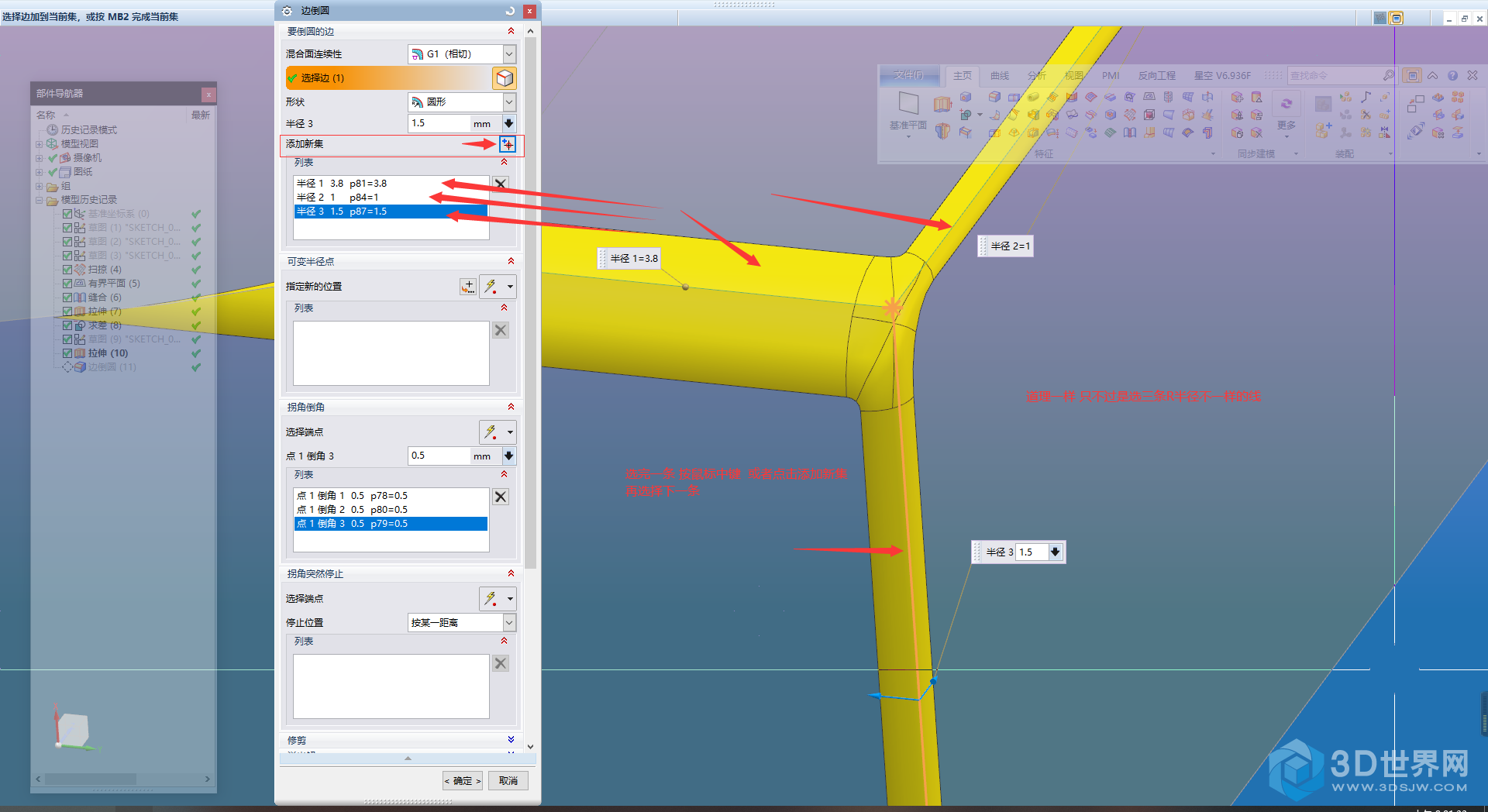Screen dimensions: 1488x812
Task: Switch to 曲线 ribbon tab
Action: [1000, 76]
